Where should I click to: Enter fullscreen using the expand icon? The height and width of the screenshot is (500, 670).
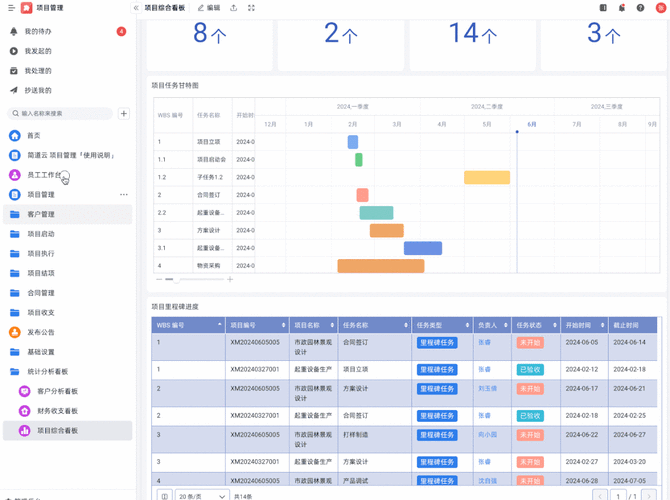pyautogui.click(x=251, y=8)
